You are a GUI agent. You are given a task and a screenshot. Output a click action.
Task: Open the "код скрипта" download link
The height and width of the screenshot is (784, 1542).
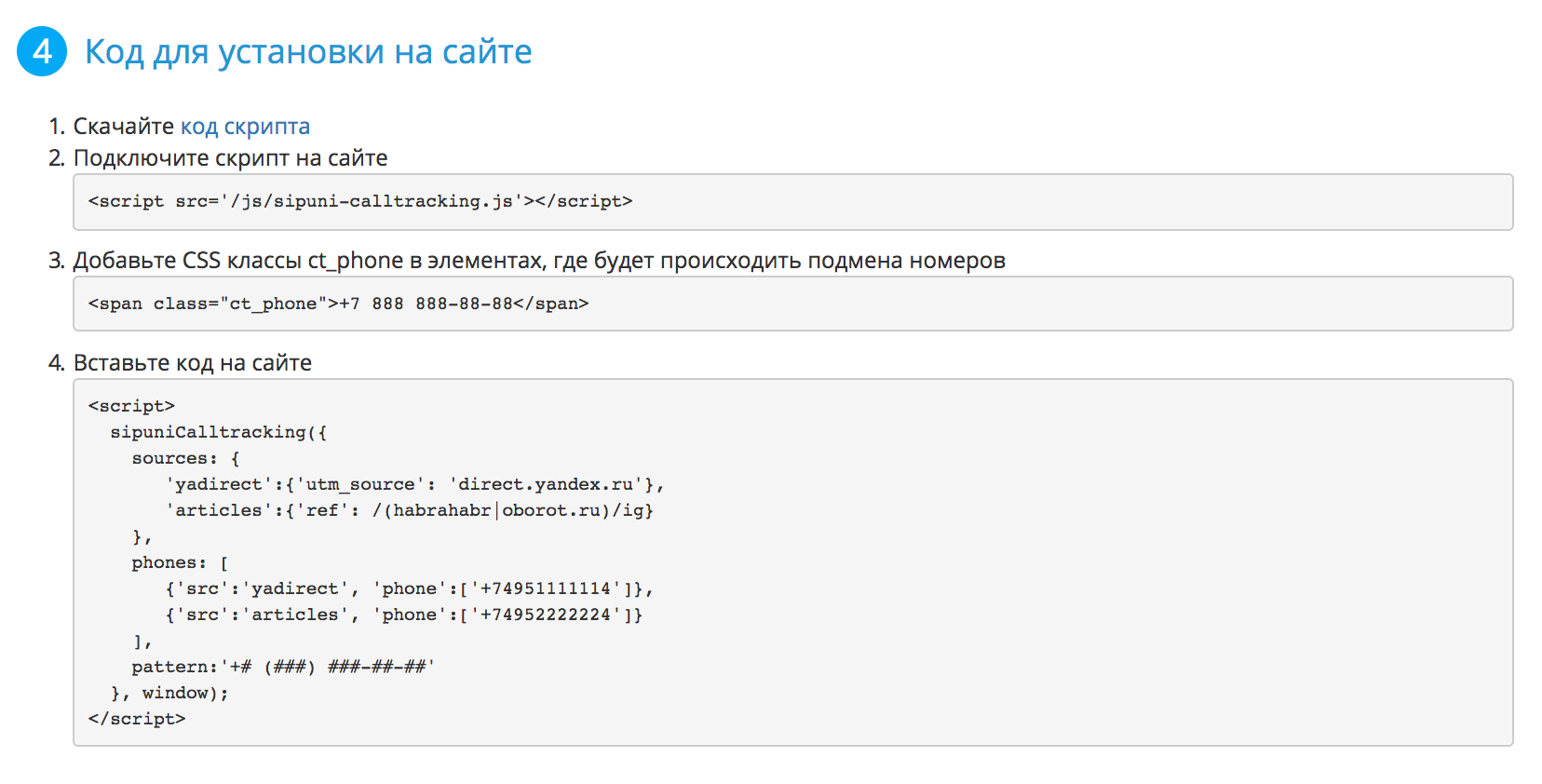tap(245, 127)
